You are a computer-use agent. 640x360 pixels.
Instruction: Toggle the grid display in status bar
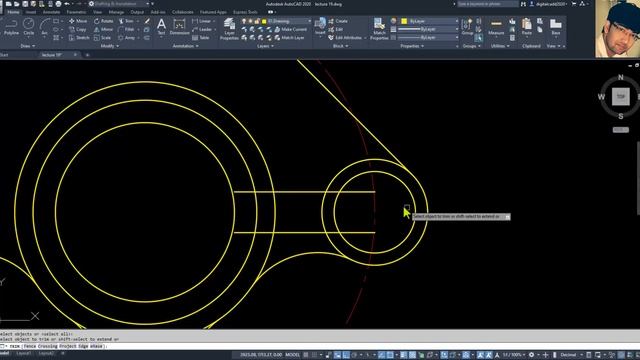coord(306,355)
